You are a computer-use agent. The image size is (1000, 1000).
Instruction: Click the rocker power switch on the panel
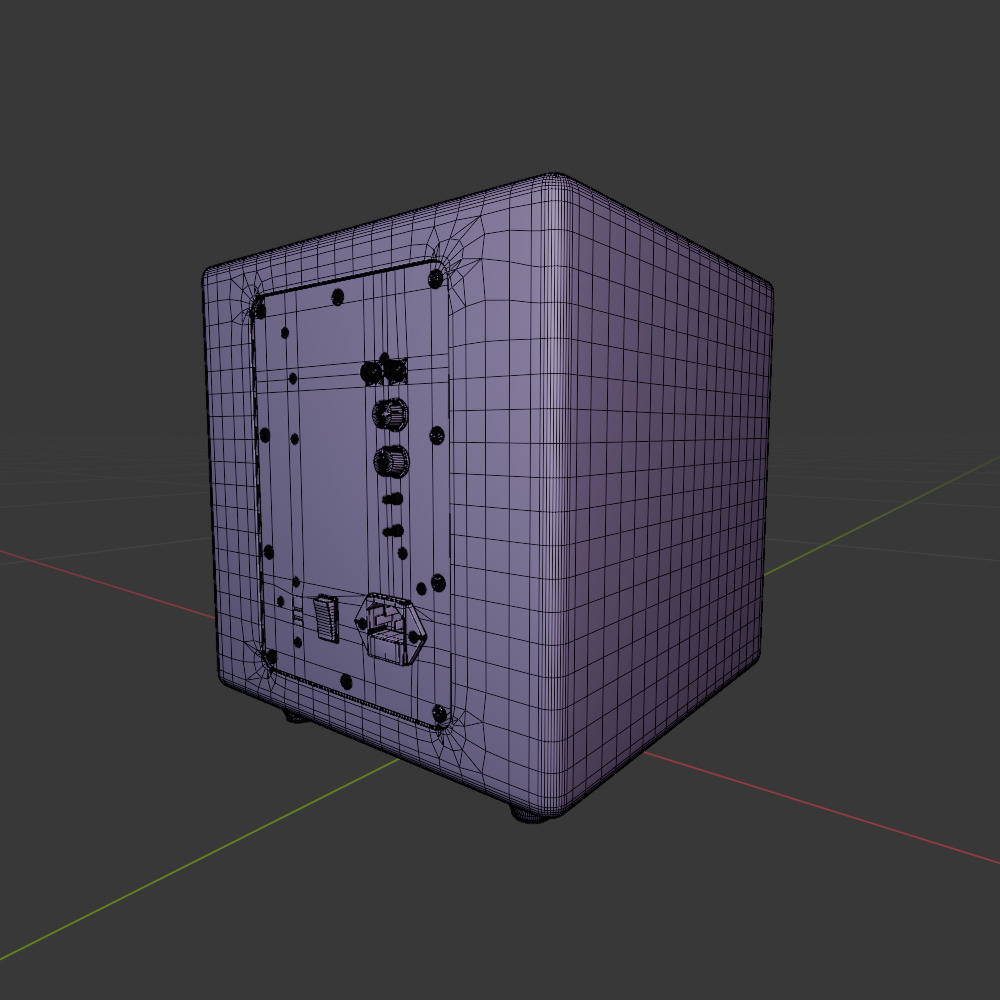(x=326, y=618)
